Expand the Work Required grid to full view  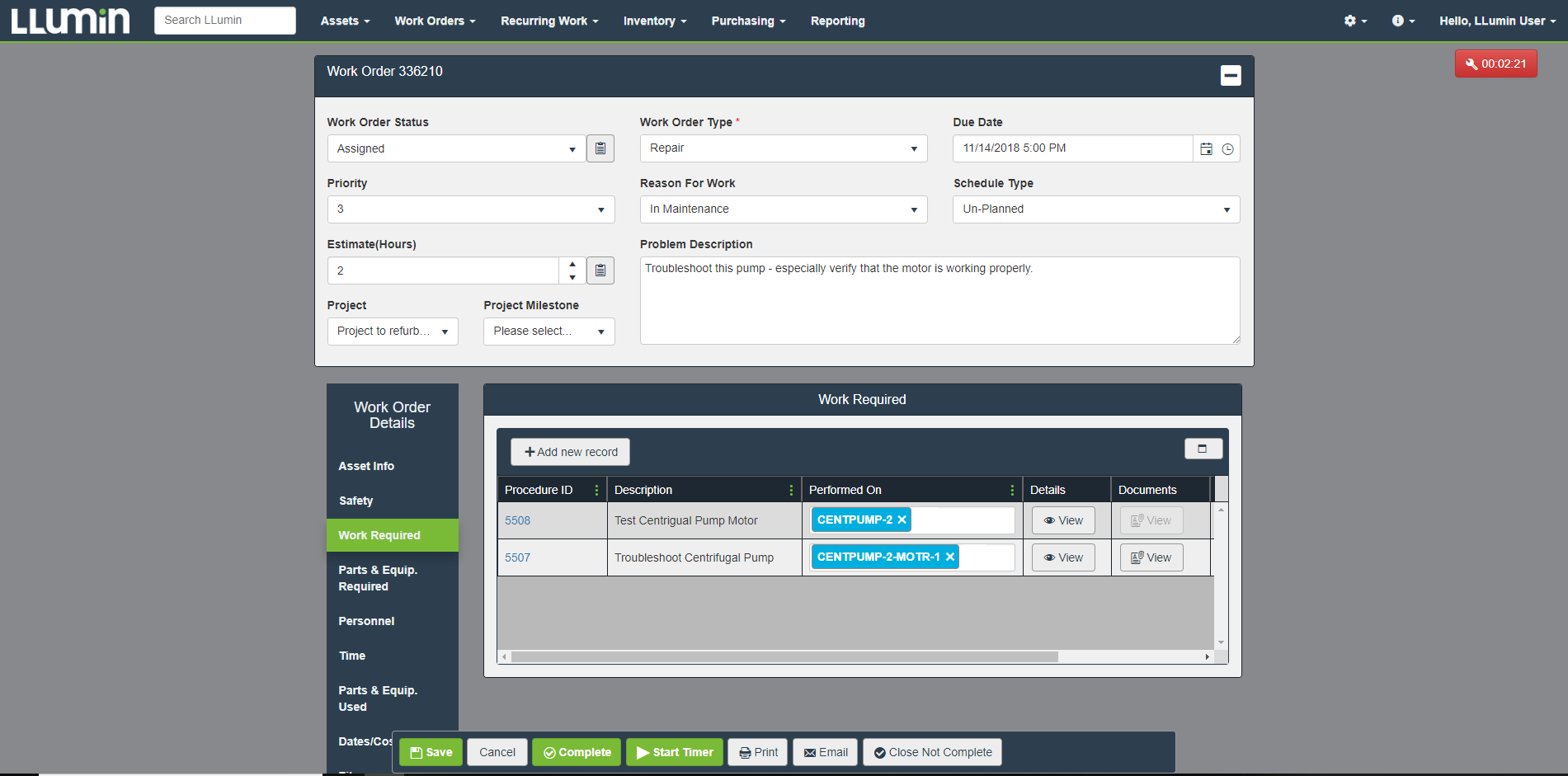click(1203, 449)
